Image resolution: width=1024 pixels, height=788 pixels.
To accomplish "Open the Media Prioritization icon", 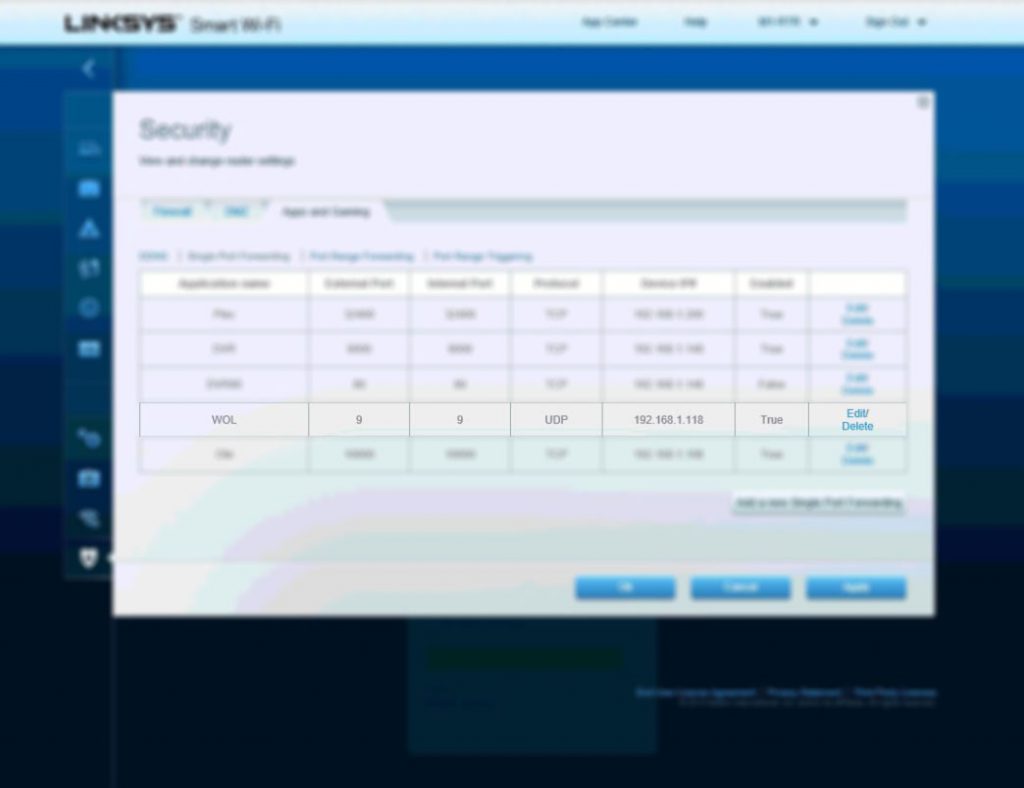I will [88, 268].
